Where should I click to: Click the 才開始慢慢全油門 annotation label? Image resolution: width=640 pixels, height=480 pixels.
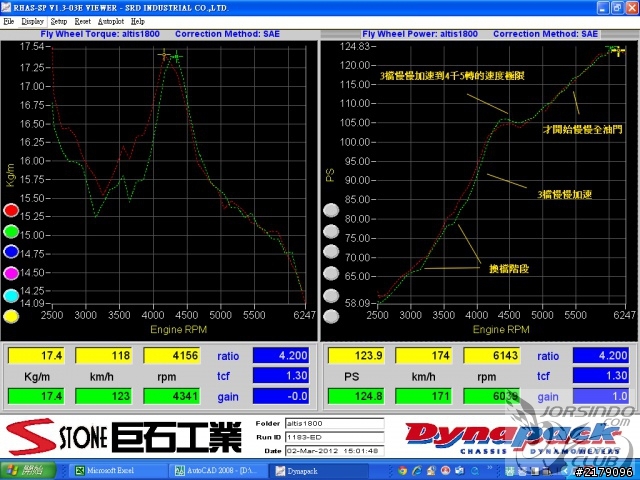point(582,130)
